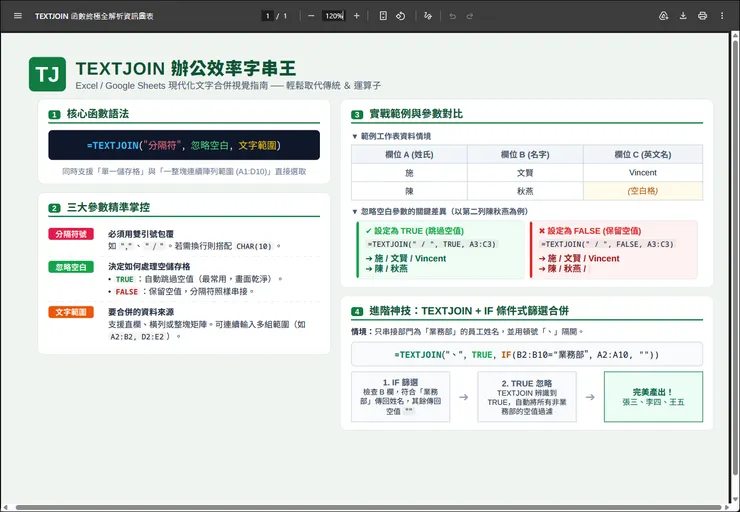The height and width of the screenshot is (512, 740).
Task: Rotate the document counterclockwise
Action: coord(400,16)
